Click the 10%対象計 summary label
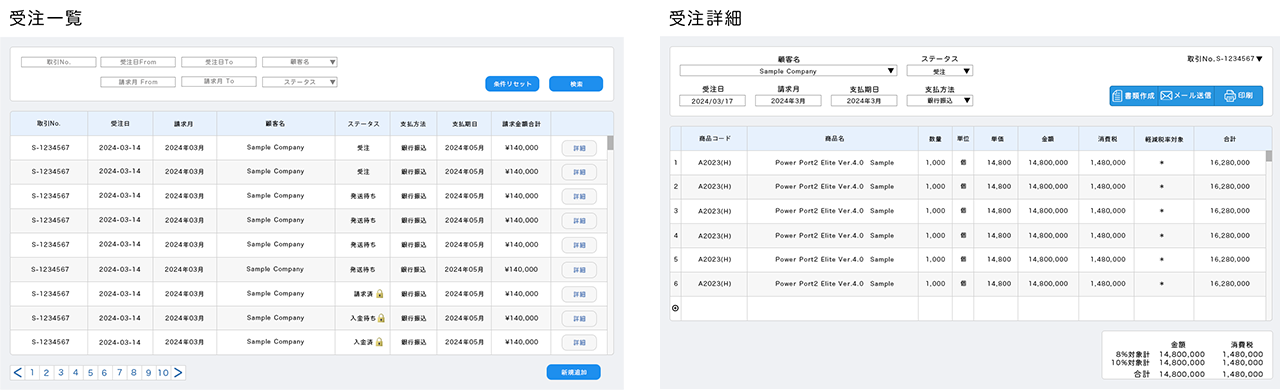The image size is (1280, 390). [x=1132, y=362]
